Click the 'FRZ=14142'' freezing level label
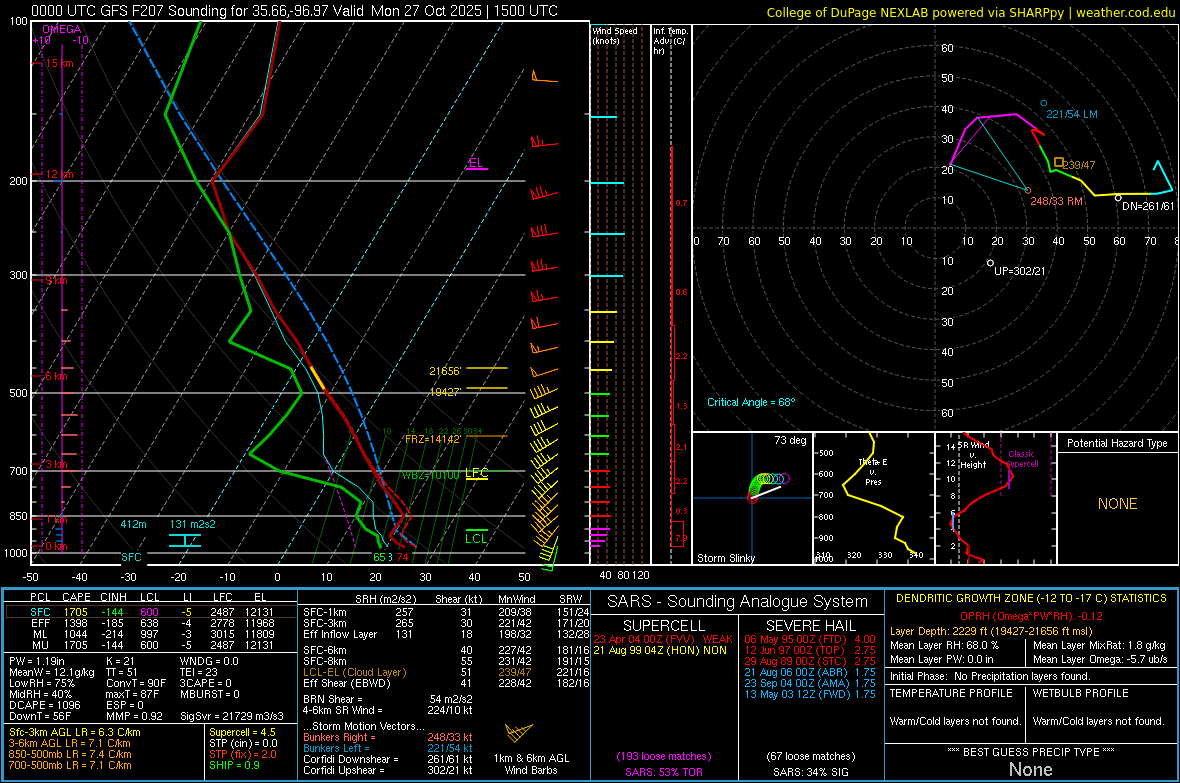Viewport: 1180px width, 783px height. [433, 440]
